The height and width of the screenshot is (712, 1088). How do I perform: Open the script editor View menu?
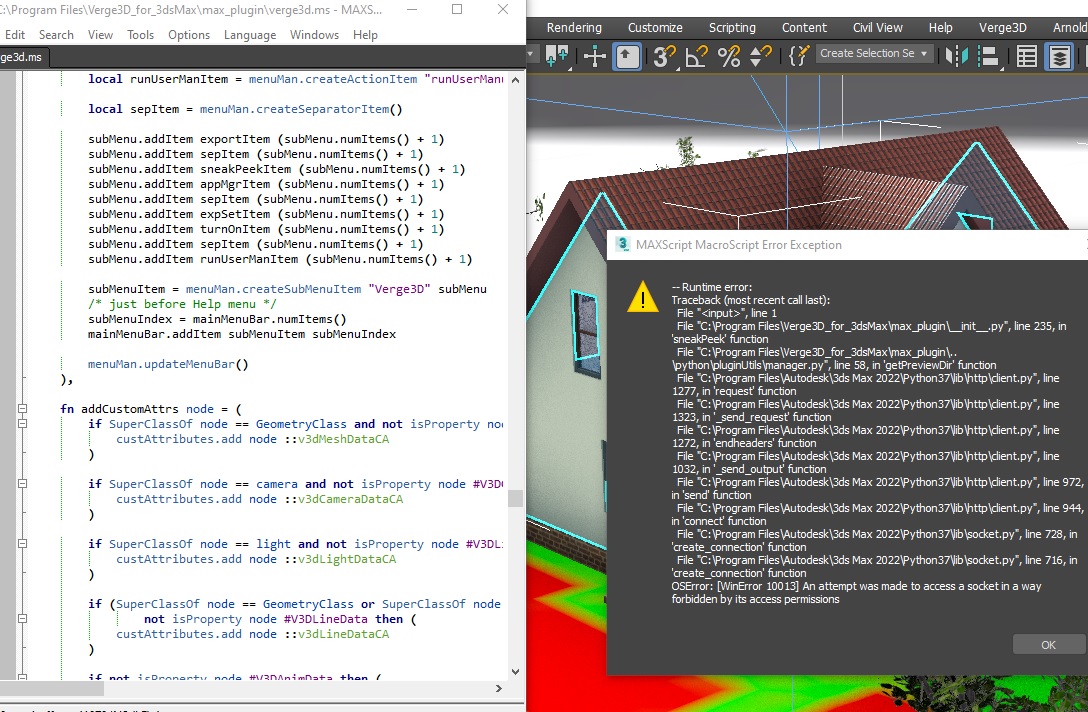point(100,35)
